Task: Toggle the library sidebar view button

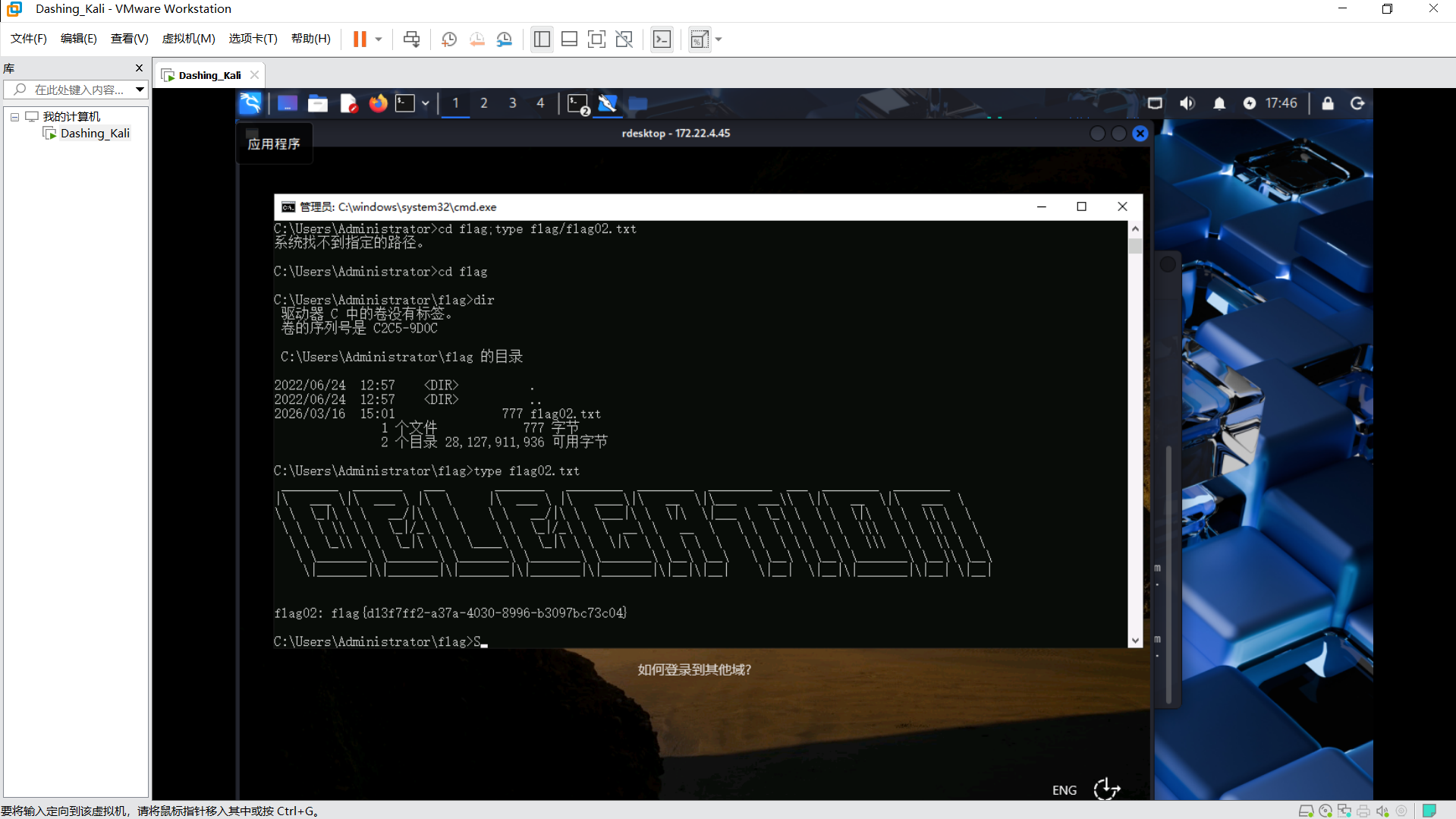Action: tap(542, 39)
